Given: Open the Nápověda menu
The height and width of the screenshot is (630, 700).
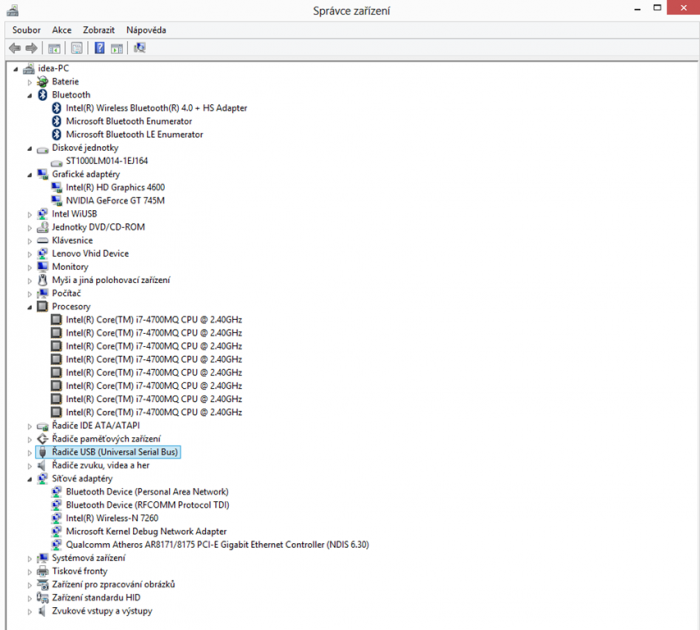Looking at the screenshot, I should [146, 30].
